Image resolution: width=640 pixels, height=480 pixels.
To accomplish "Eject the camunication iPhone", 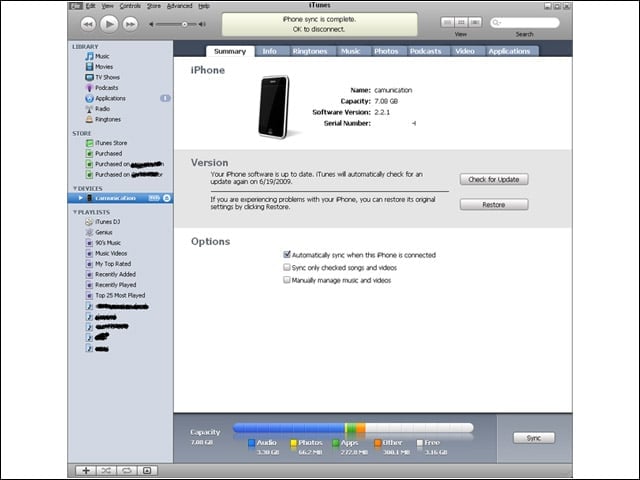I will [x=167, y=198].
